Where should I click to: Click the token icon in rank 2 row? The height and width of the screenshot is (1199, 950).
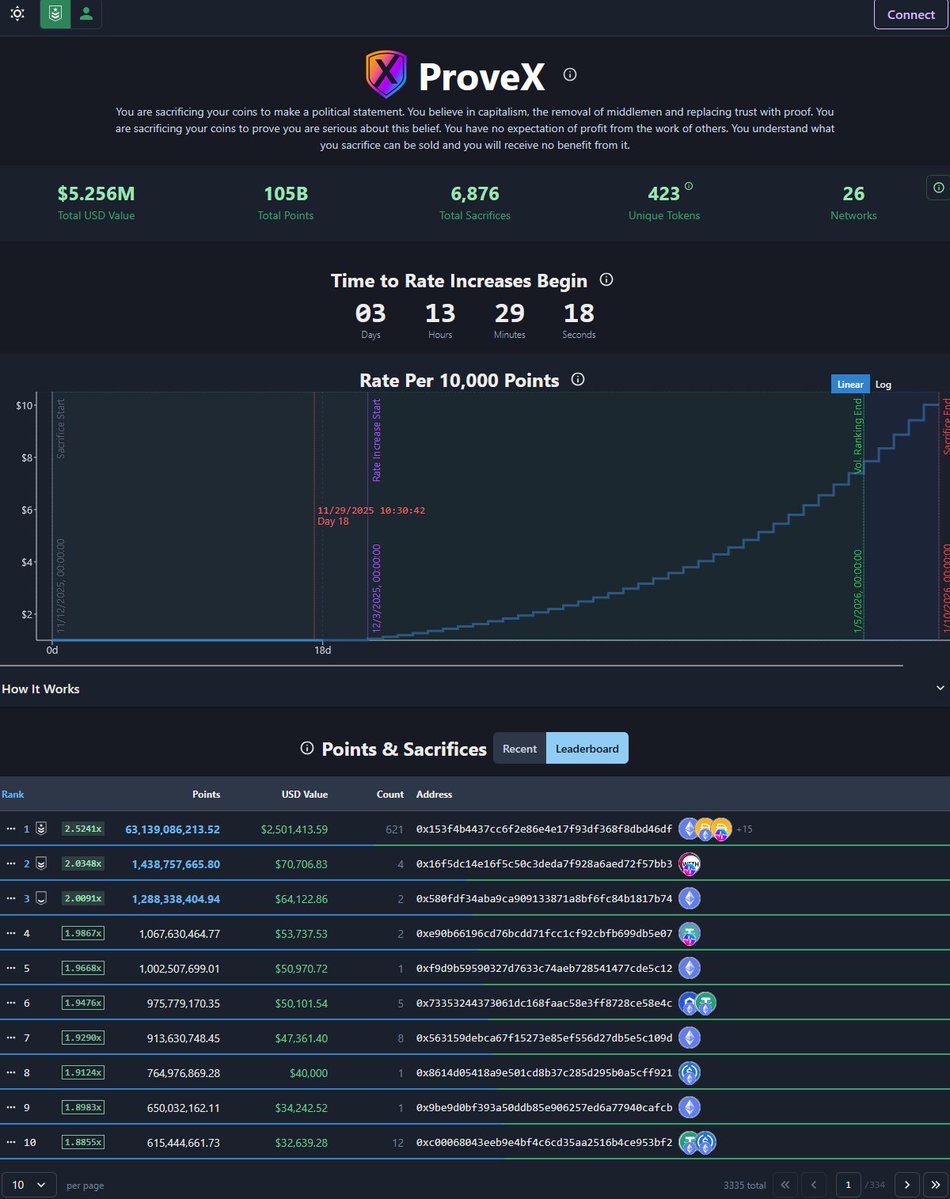[x=689, y=864]
